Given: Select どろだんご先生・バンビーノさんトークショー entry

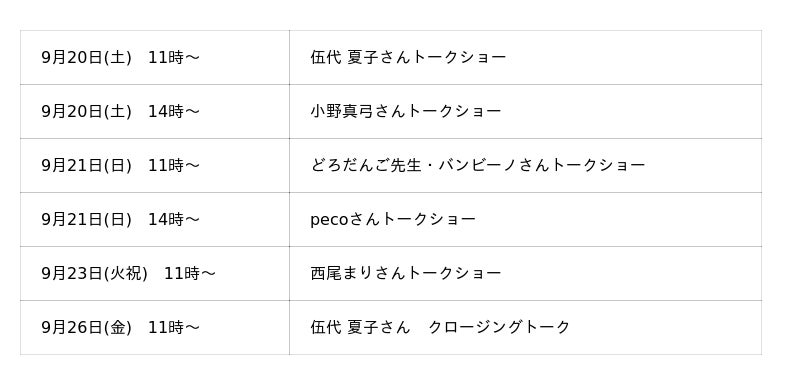Looking at the screenshot, I should tap(478, 165).
